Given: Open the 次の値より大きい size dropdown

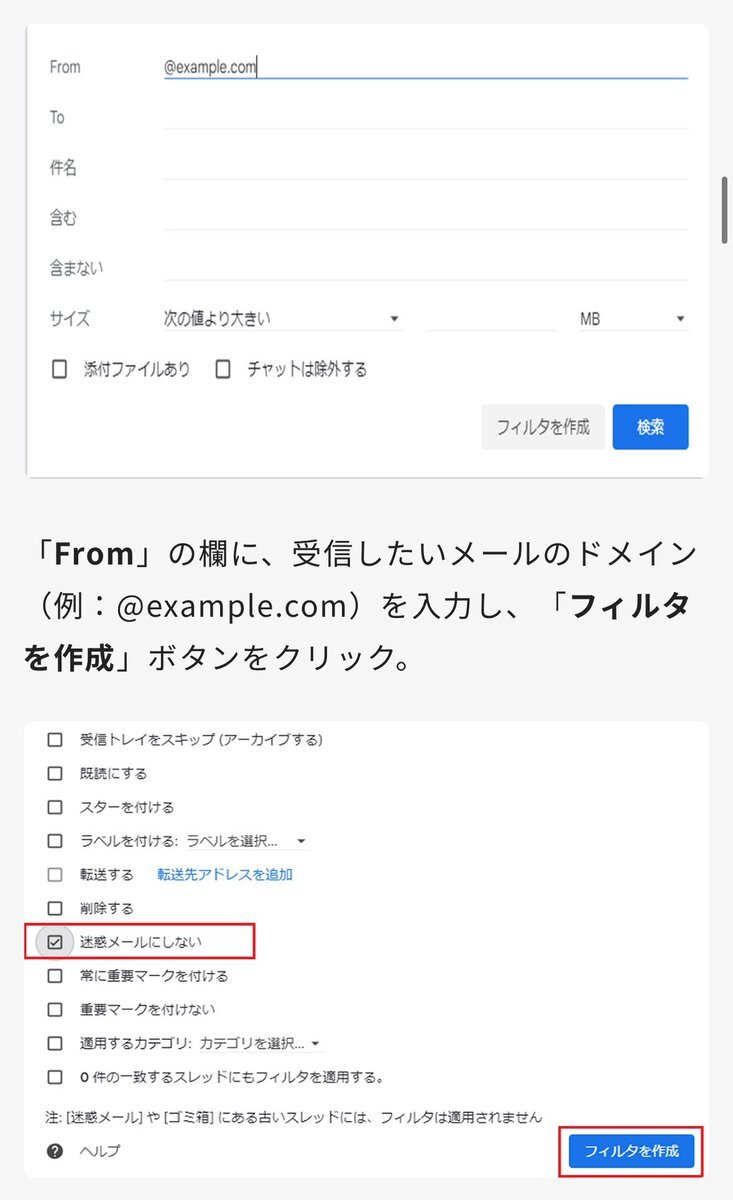Looking at the screenshot, I should pyautogui.click(x=282, y=319).
